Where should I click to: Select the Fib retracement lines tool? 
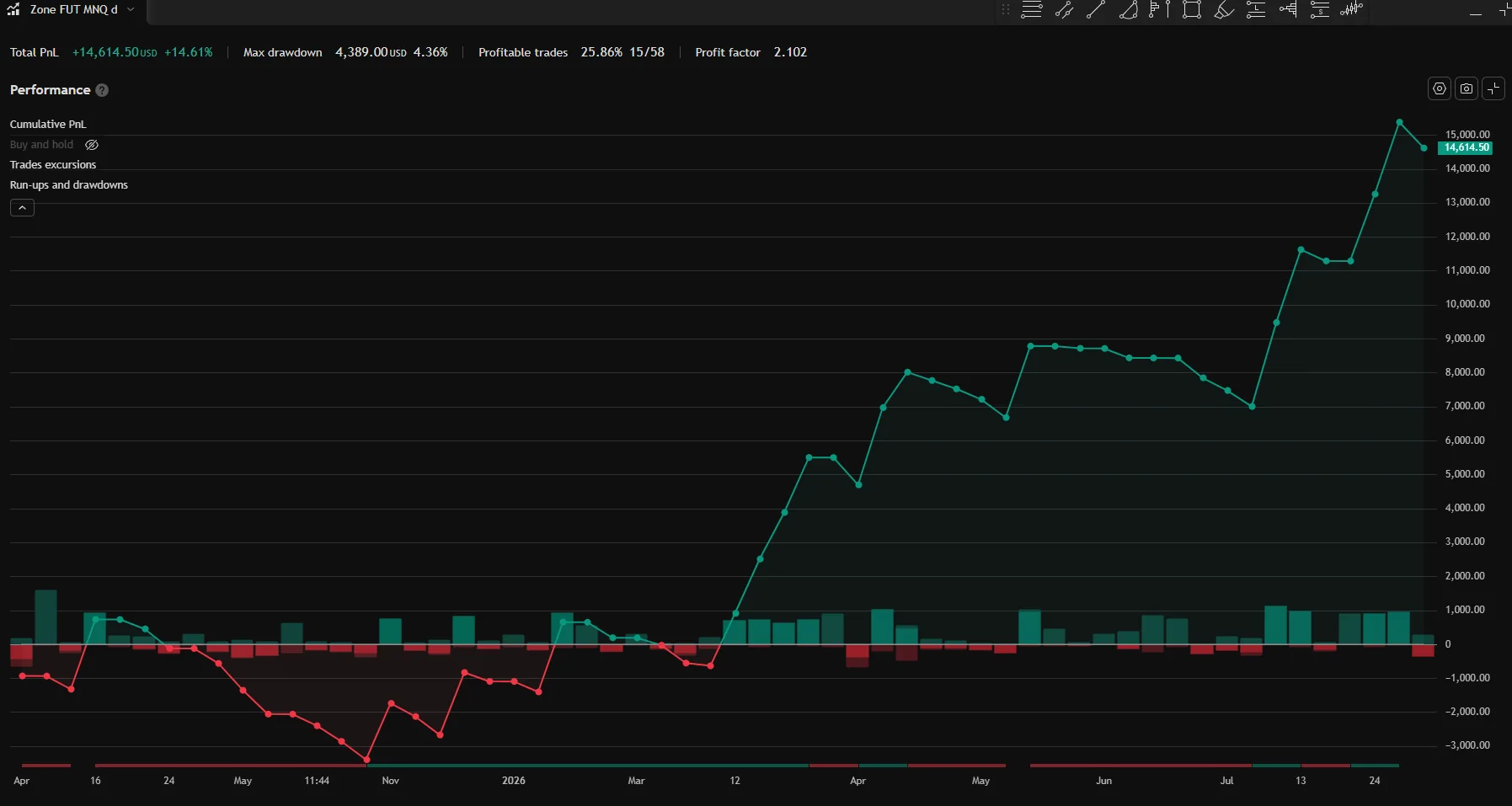1032,10
